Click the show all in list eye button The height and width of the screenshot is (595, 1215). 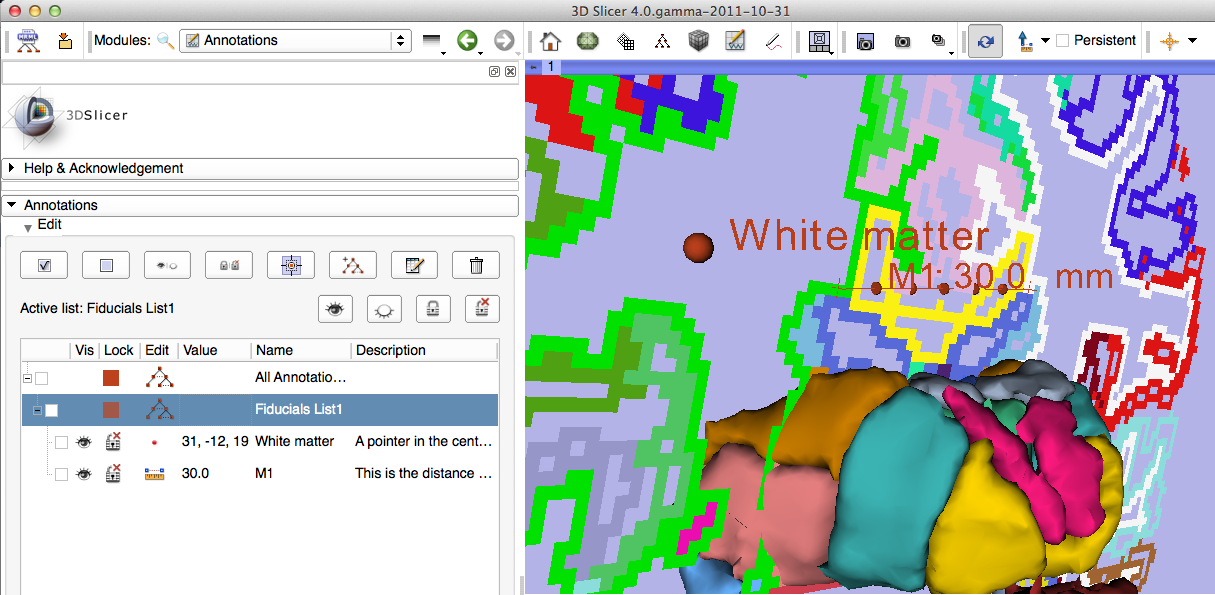335,309
